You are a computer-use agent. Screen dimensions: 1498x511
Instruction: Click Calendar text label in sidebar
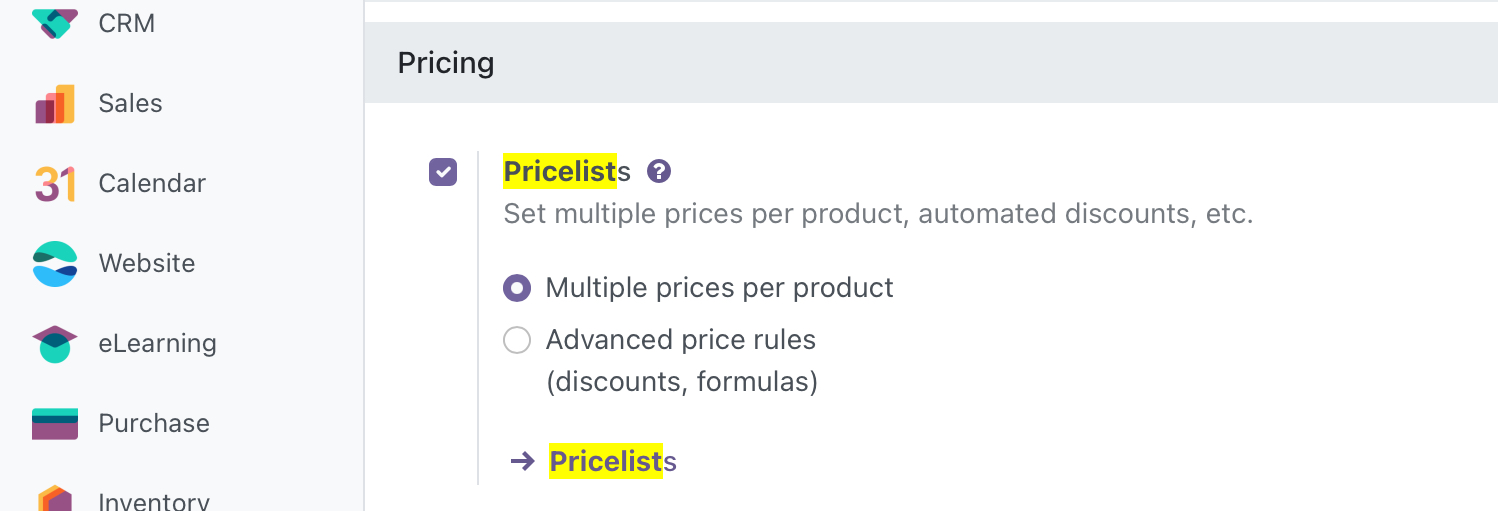point(152,183)
